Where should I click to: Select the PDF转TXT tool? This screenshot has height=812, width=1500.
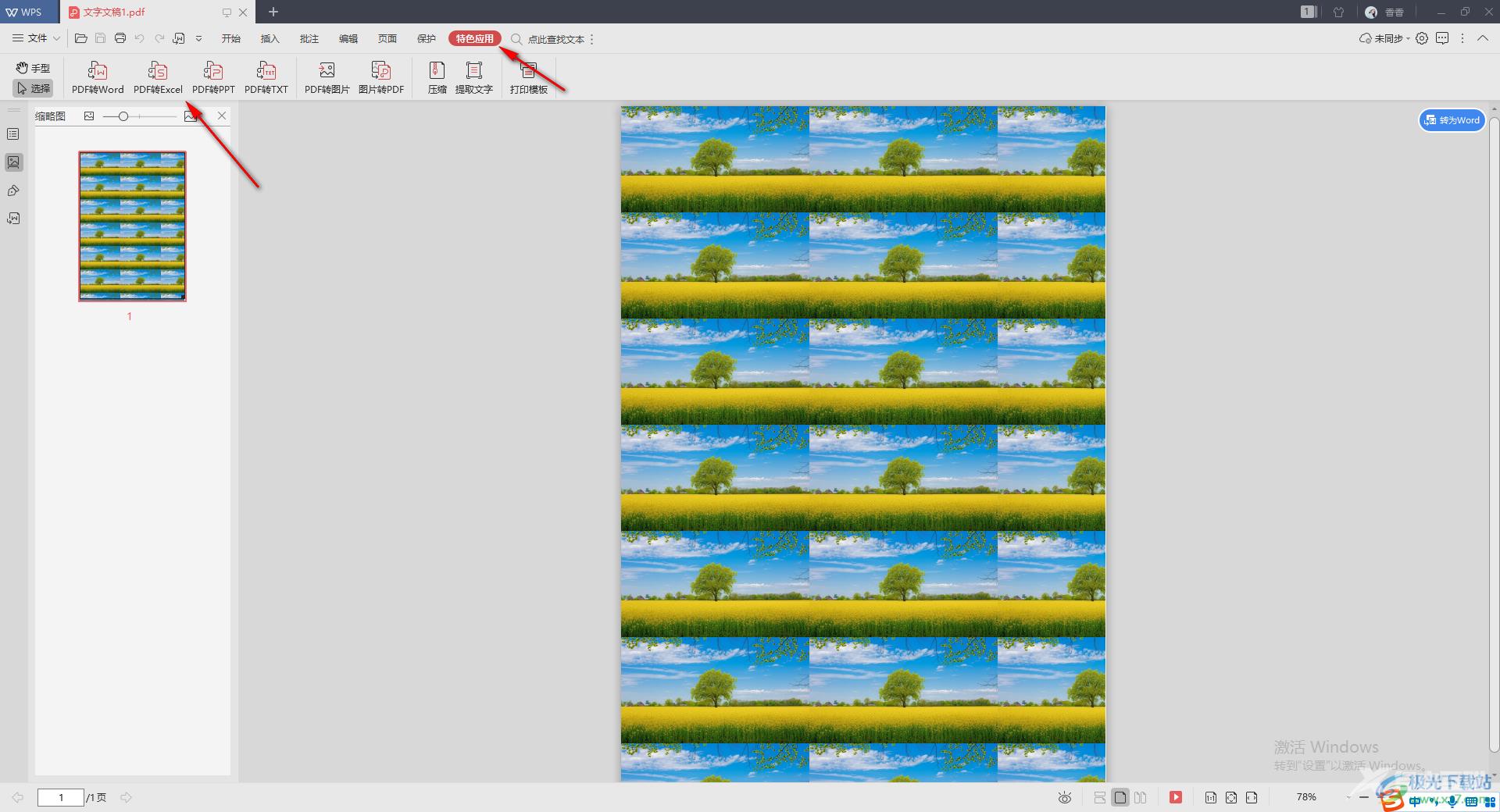pos(266,78)
